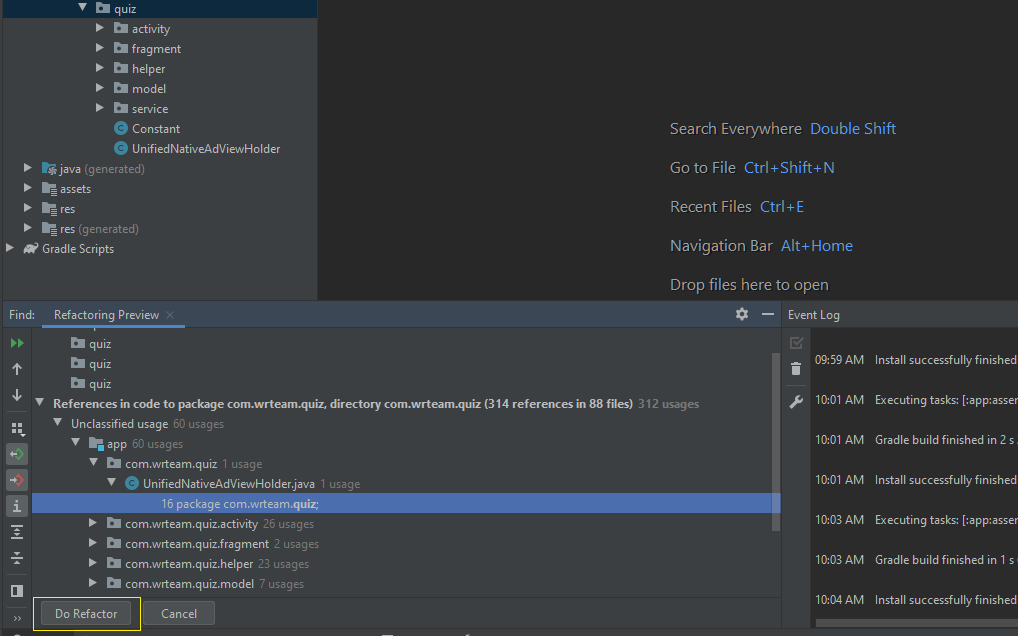This screenshot has height=636, width=1018.
Task: Collapse the app 60 usages node
Action: [x=76, y=443]
